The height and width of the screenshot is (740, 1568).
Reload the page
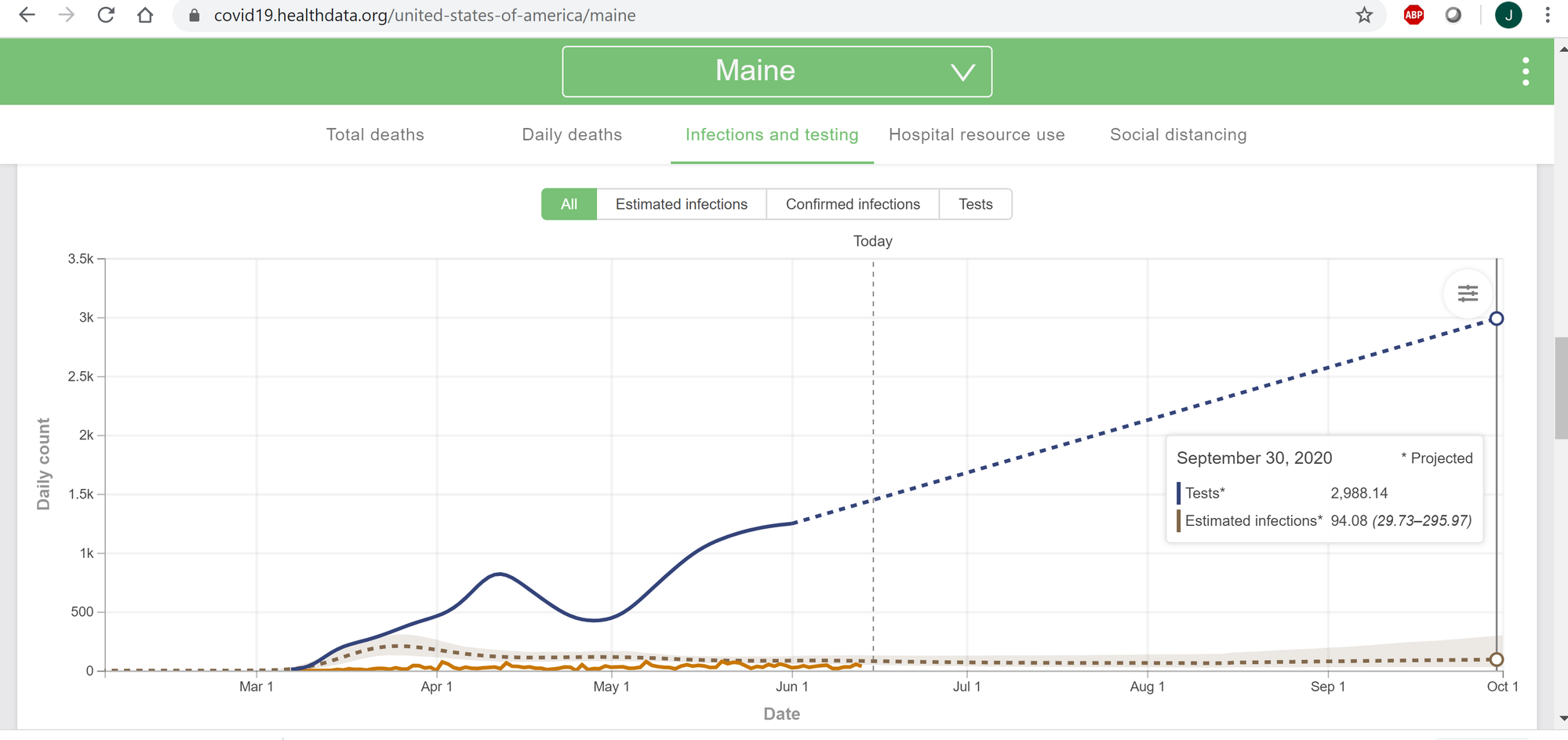pos(106,15)
